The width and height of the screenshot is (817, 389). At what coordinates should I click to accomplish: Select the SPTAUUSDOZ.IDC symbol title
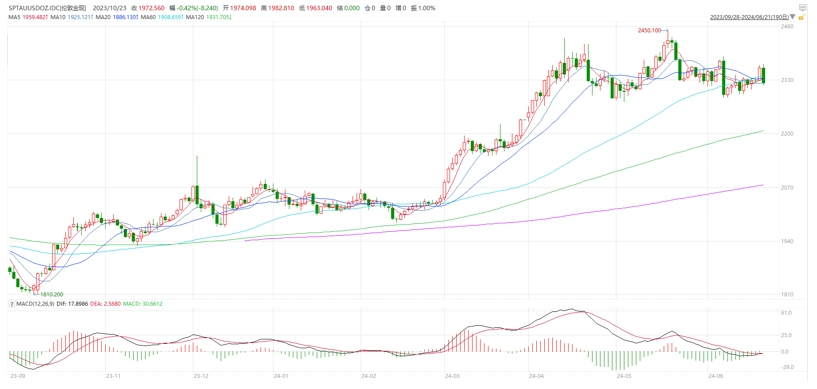(47, 8)
